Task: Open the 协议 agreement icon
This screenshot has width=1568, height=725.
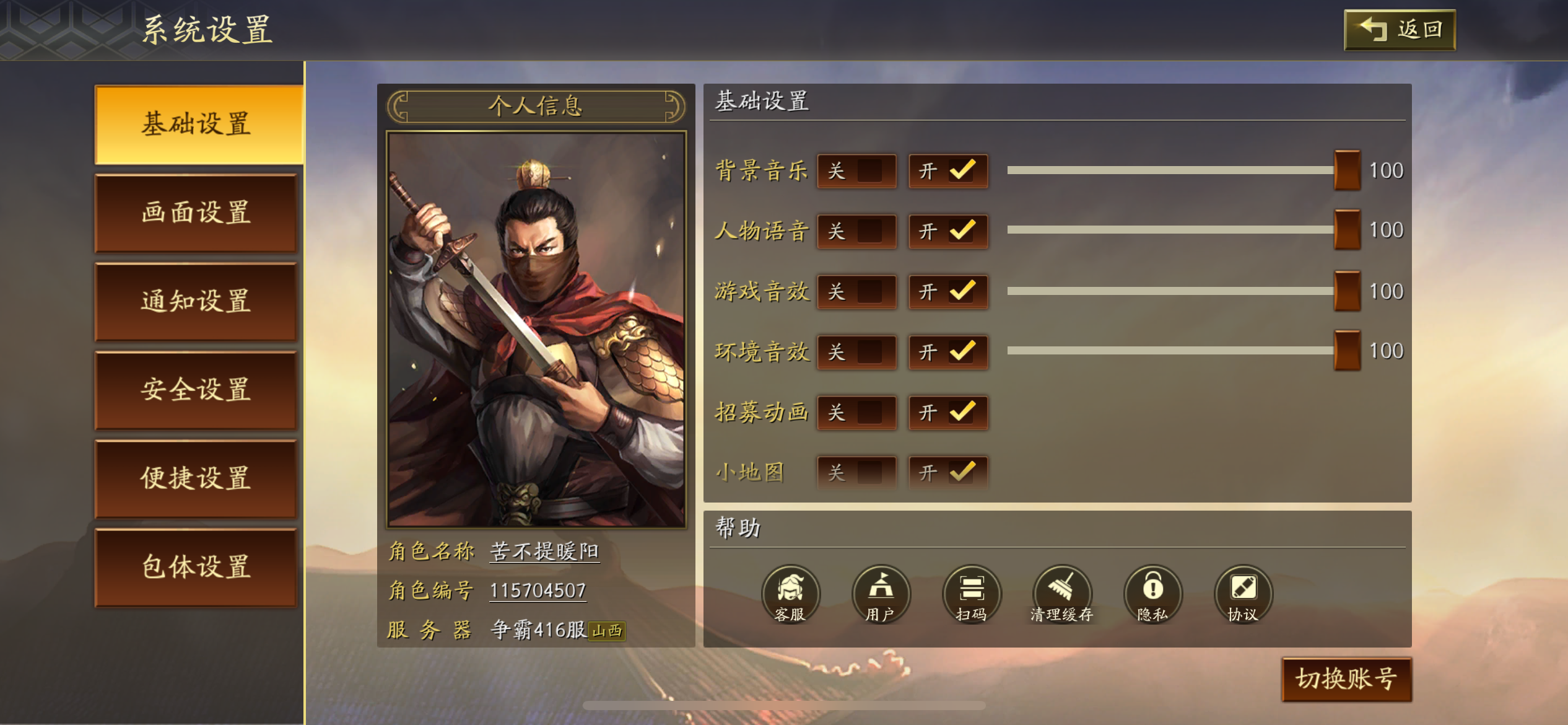Action: [1243, 594]
